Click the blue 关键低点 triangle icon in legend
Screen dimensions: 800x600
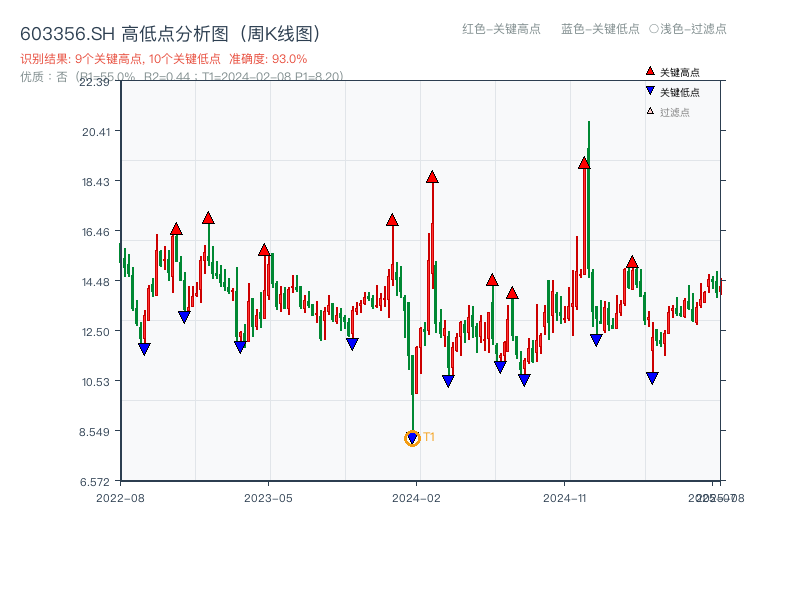pos(651,89)
